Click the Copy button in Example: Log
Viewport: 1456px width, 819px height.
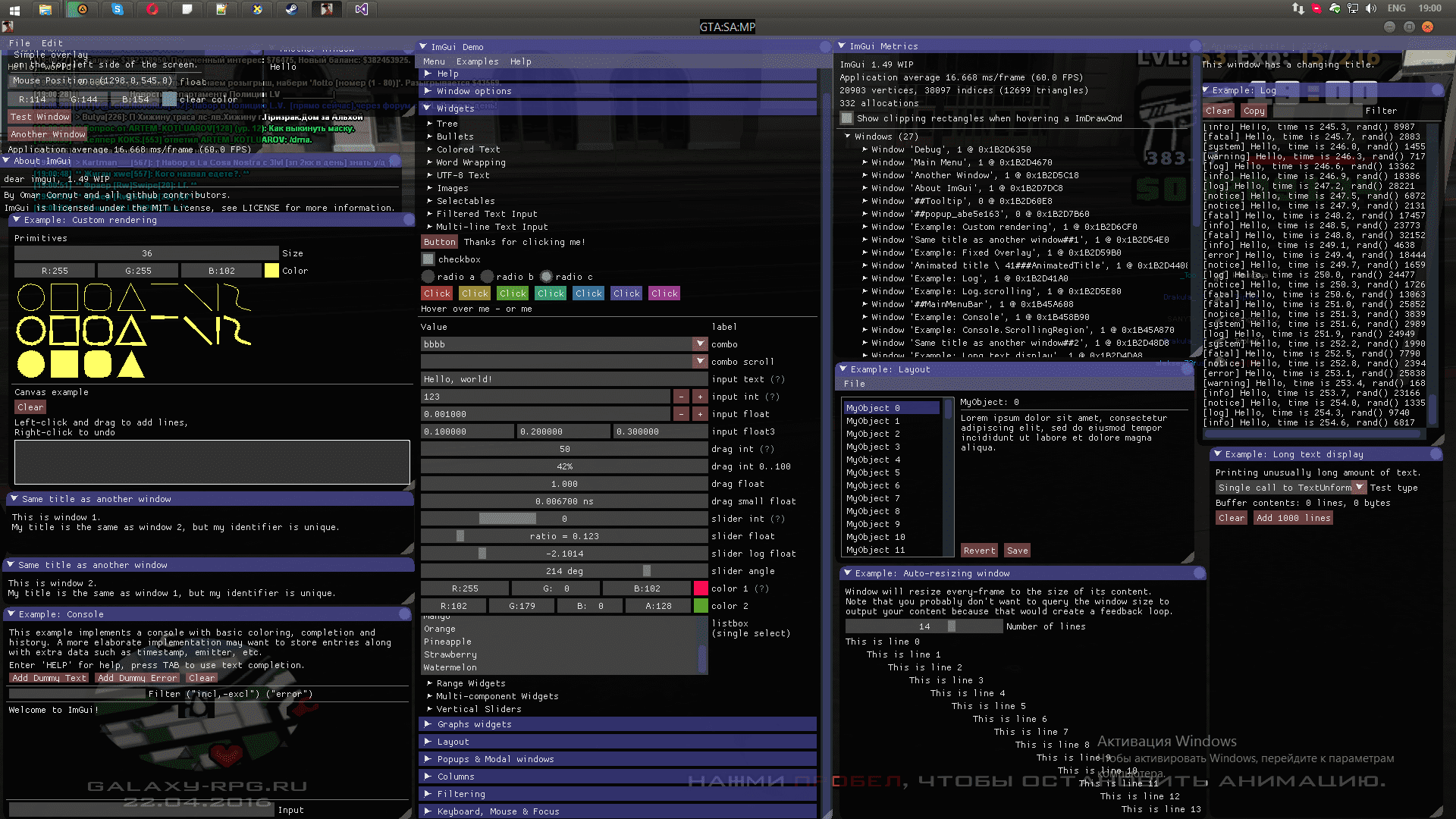pyautogui.click(x=1254, y=111)
